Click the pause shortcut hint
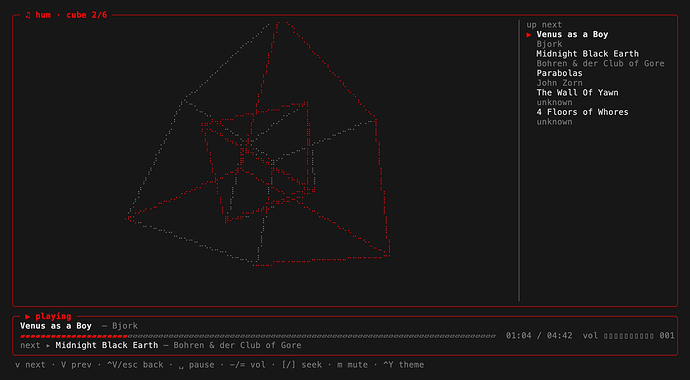The width and height of the screenshot is (690, 380). (196, 365)
